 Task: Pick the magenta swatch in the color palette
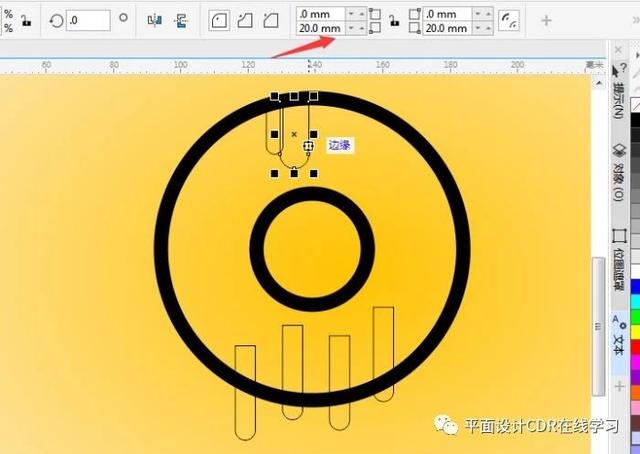[x=636, y=362]
